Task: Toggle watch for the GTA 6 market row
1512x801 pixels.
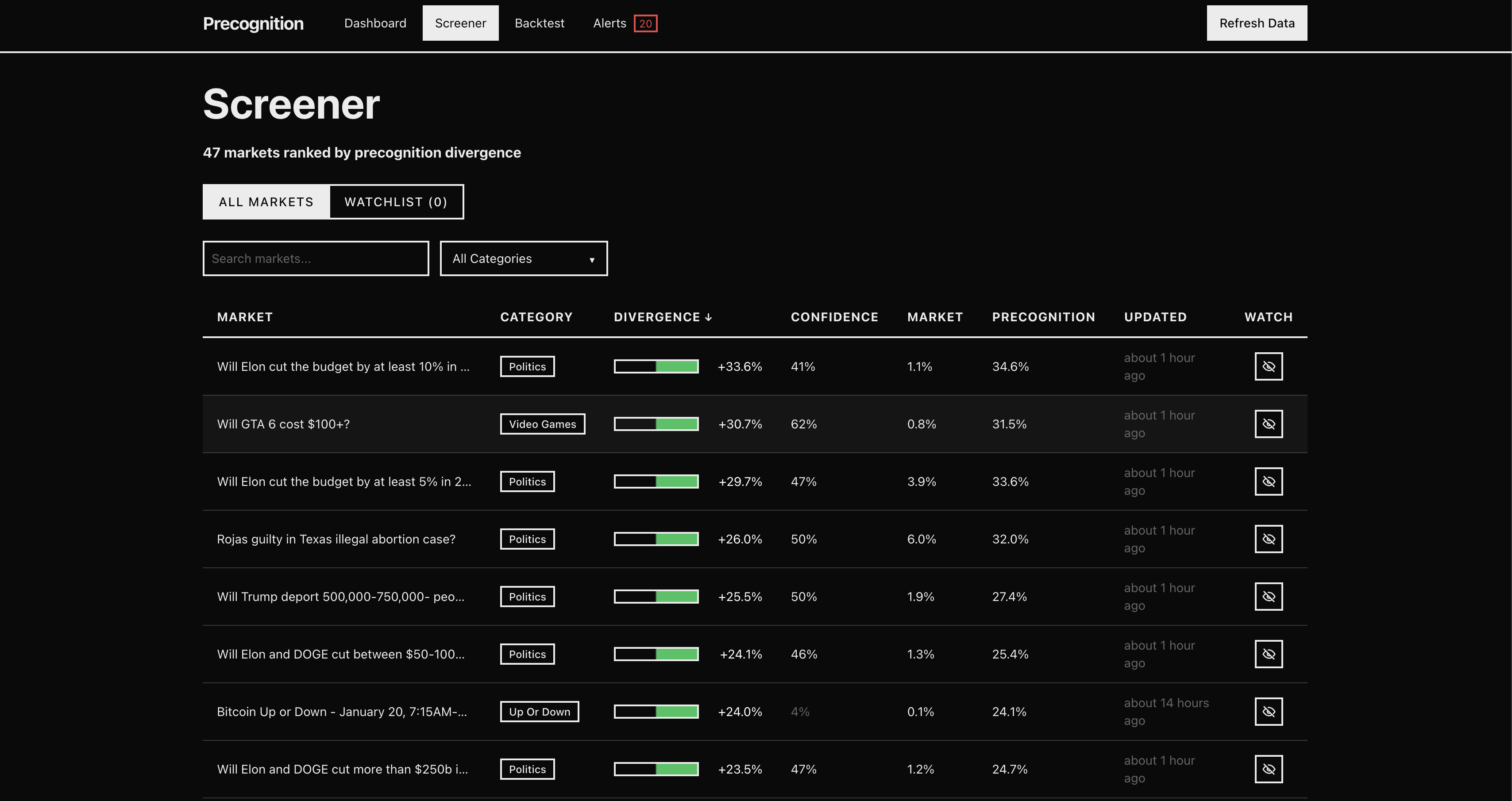Action: [1269, 424]
